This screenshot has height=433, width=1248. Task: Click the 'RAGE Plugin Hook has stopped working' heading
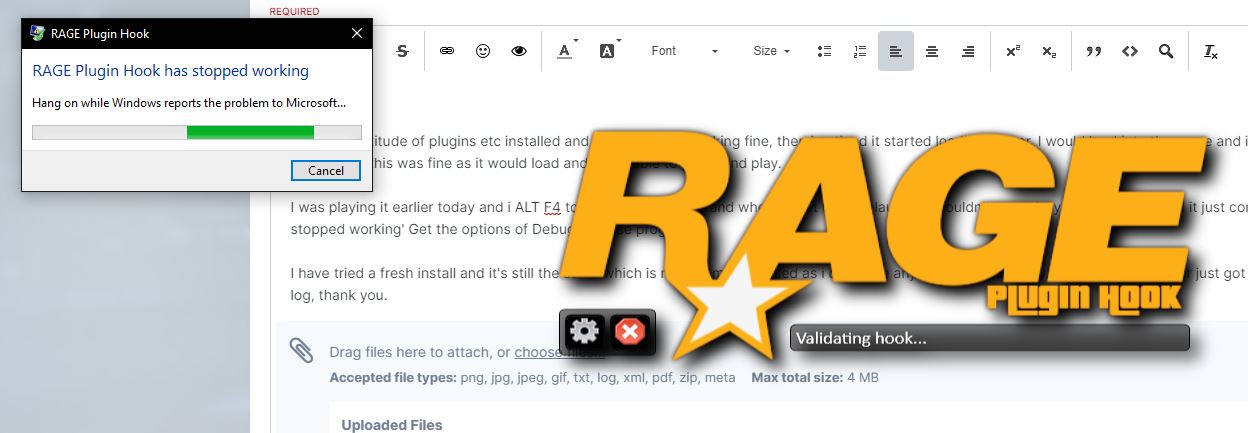[171, 71]
